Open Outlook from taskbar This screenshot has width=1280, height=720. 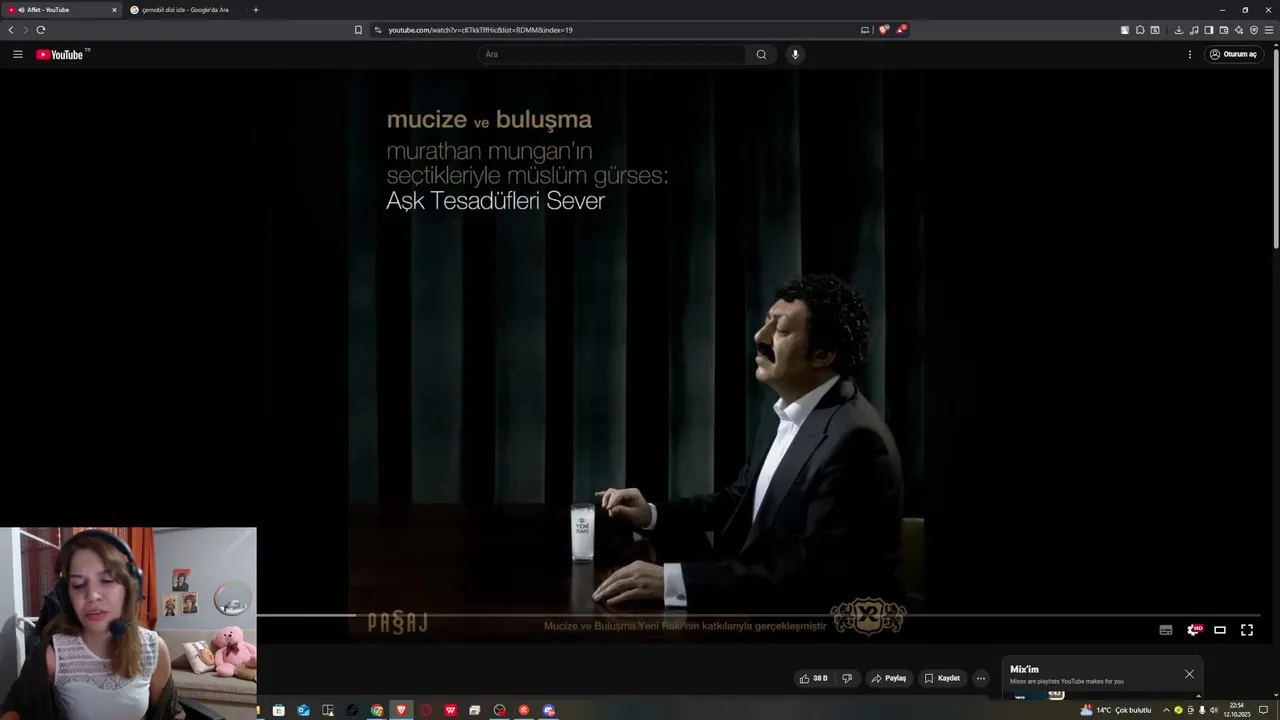tap(303, 710)
